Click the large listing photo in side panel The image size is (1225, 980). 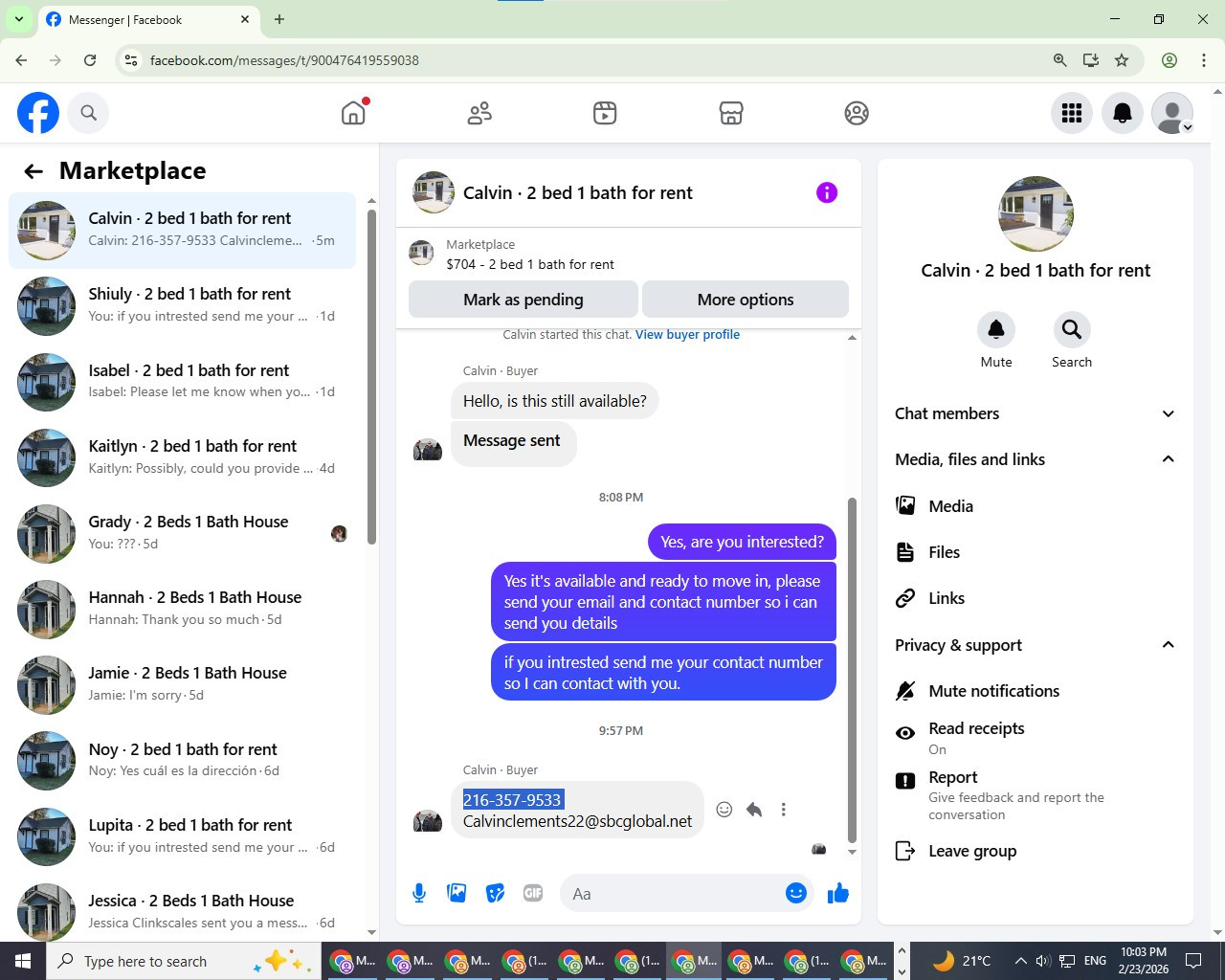[1036, 213]
